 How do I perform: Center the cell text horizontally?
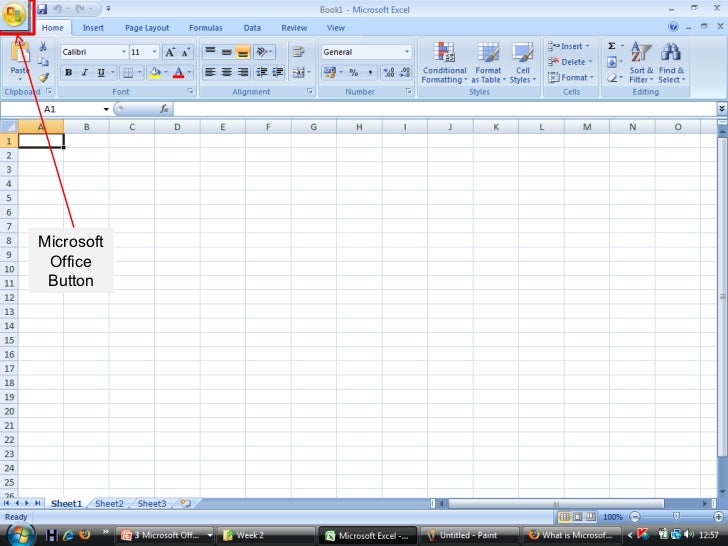click(x=226, y=72)
